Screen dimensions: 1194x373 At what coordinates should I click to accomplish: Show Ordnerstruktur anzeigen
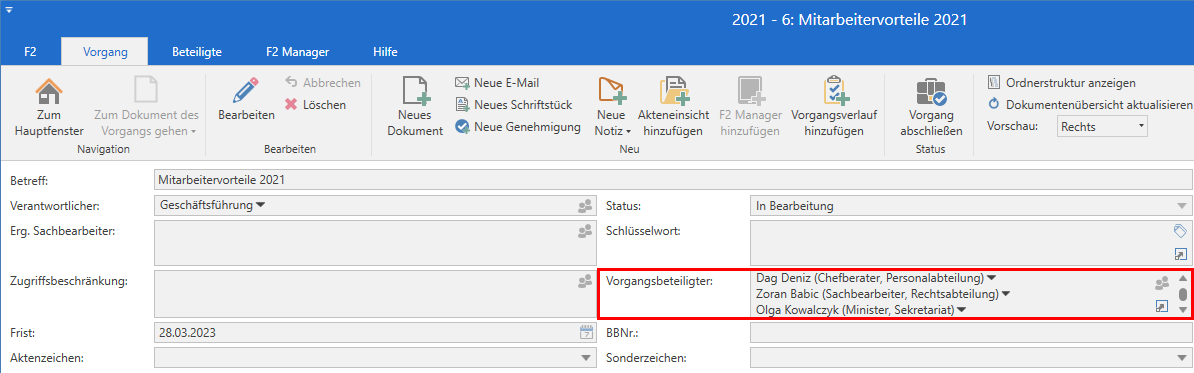(x=1062, y=82)
